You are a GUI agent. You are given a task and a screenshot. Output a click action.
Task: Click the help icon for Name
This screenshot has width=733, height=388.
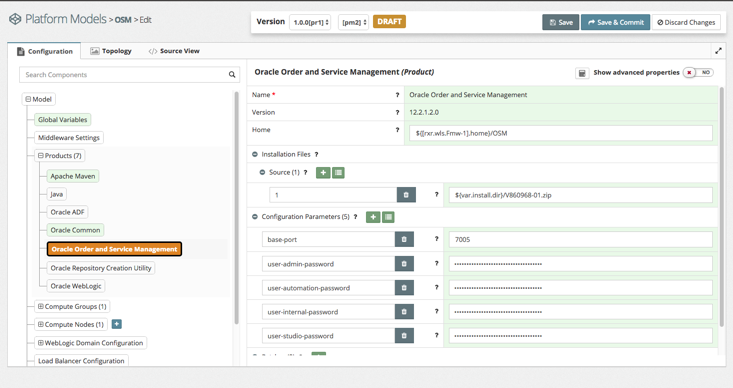tap(397, 95)
